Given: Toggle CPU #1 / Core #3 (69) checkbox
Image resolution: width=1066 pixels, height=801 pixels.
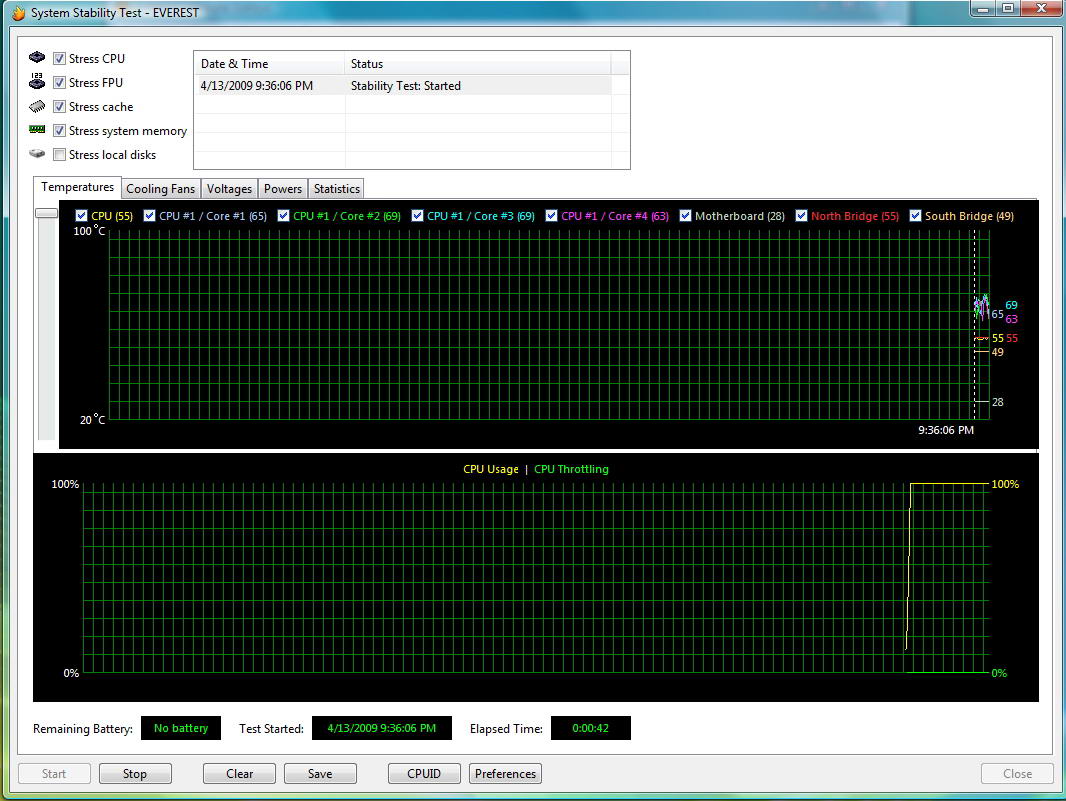Looking at the screenshot, I should coord(417,216).
